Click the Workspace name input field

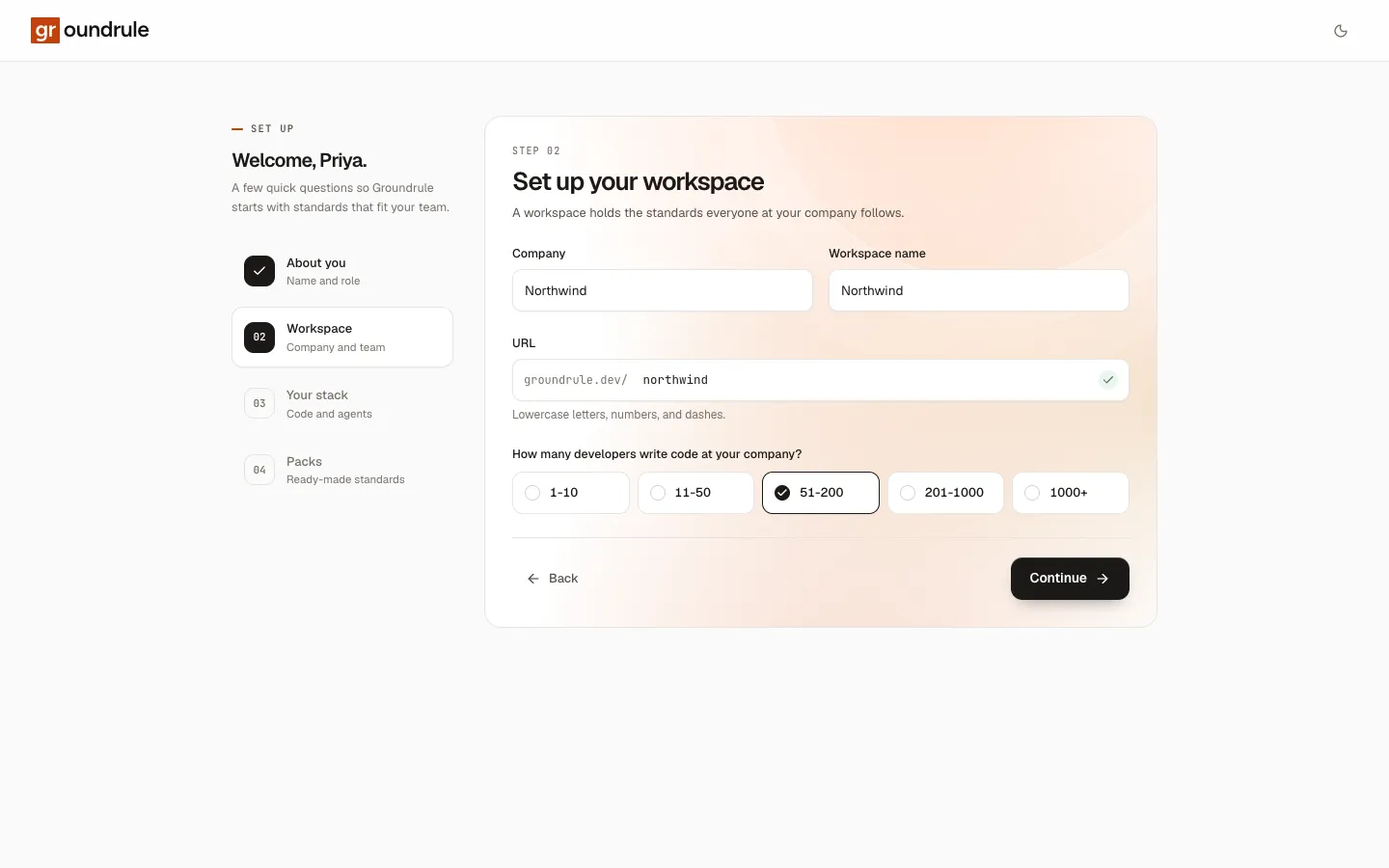979,290
